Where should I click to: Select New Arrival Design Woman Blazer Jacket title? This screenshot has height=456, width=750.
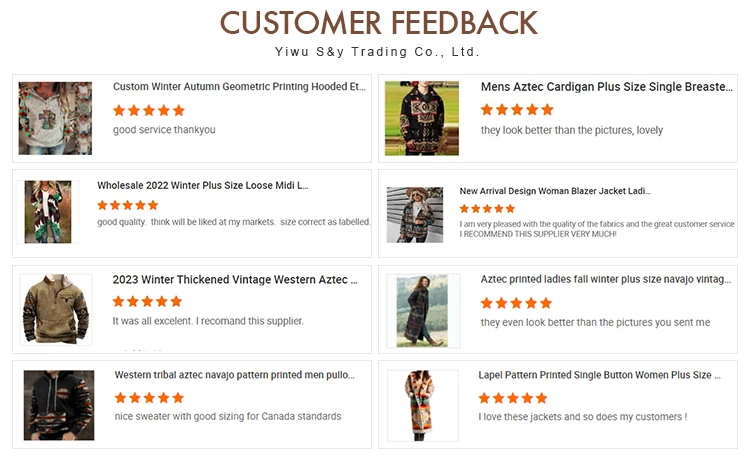click(555, 191)
